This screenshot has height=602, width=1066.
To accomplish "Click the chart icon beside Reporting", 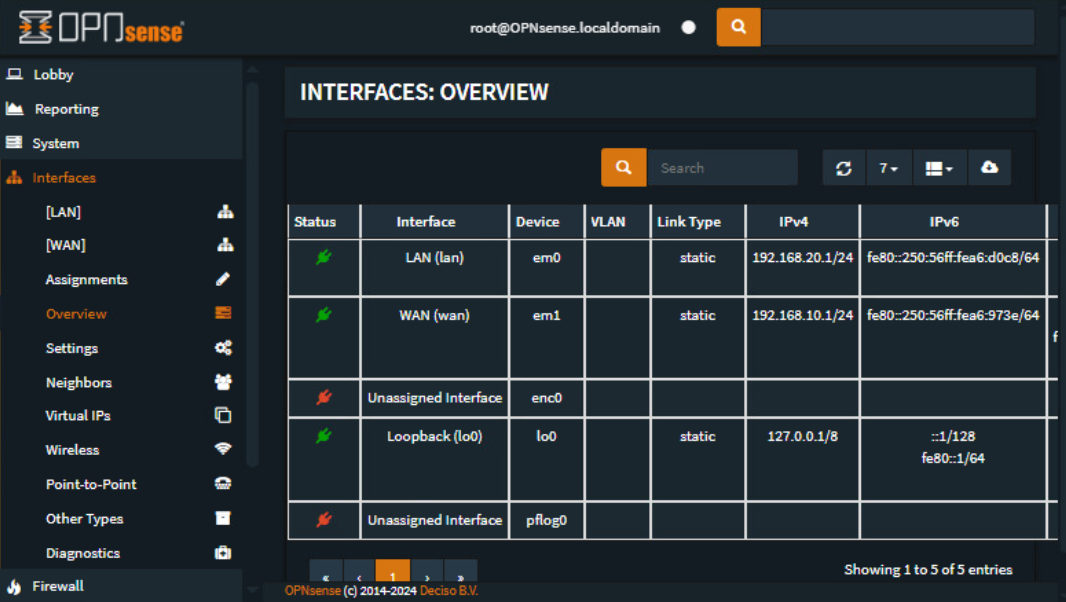I will (x=14, y=108).
